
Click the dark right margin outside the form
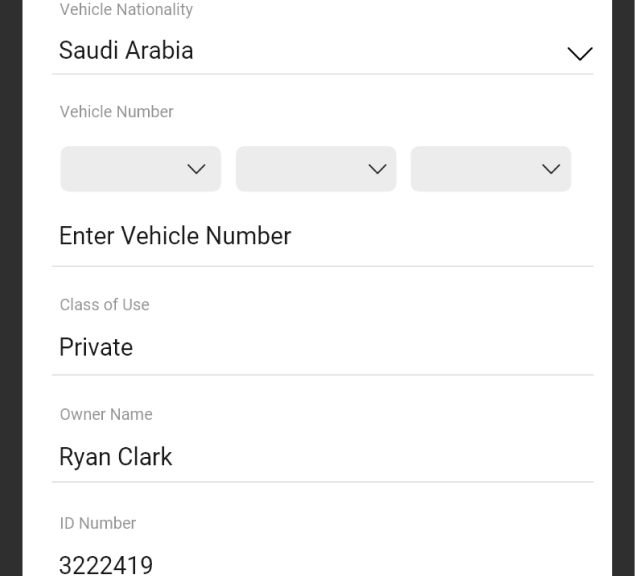click(x=624, y=288)
